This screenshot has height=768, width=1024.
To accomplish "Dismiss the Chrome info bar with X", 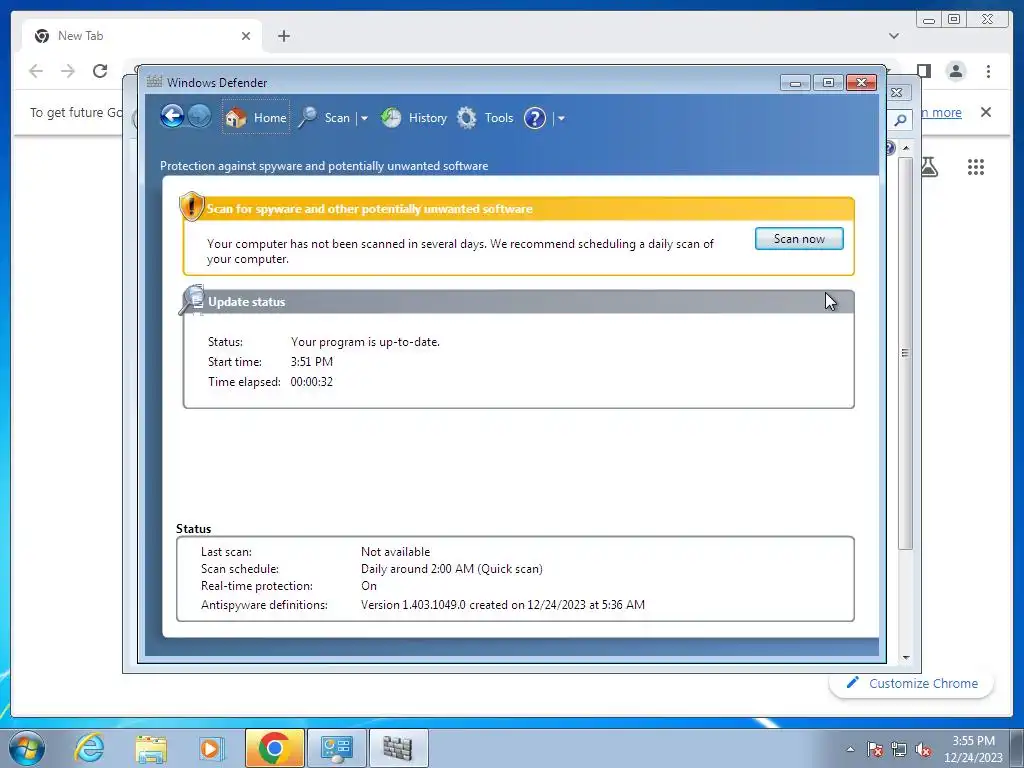I will pyautogui.click(x=985, y=112).
